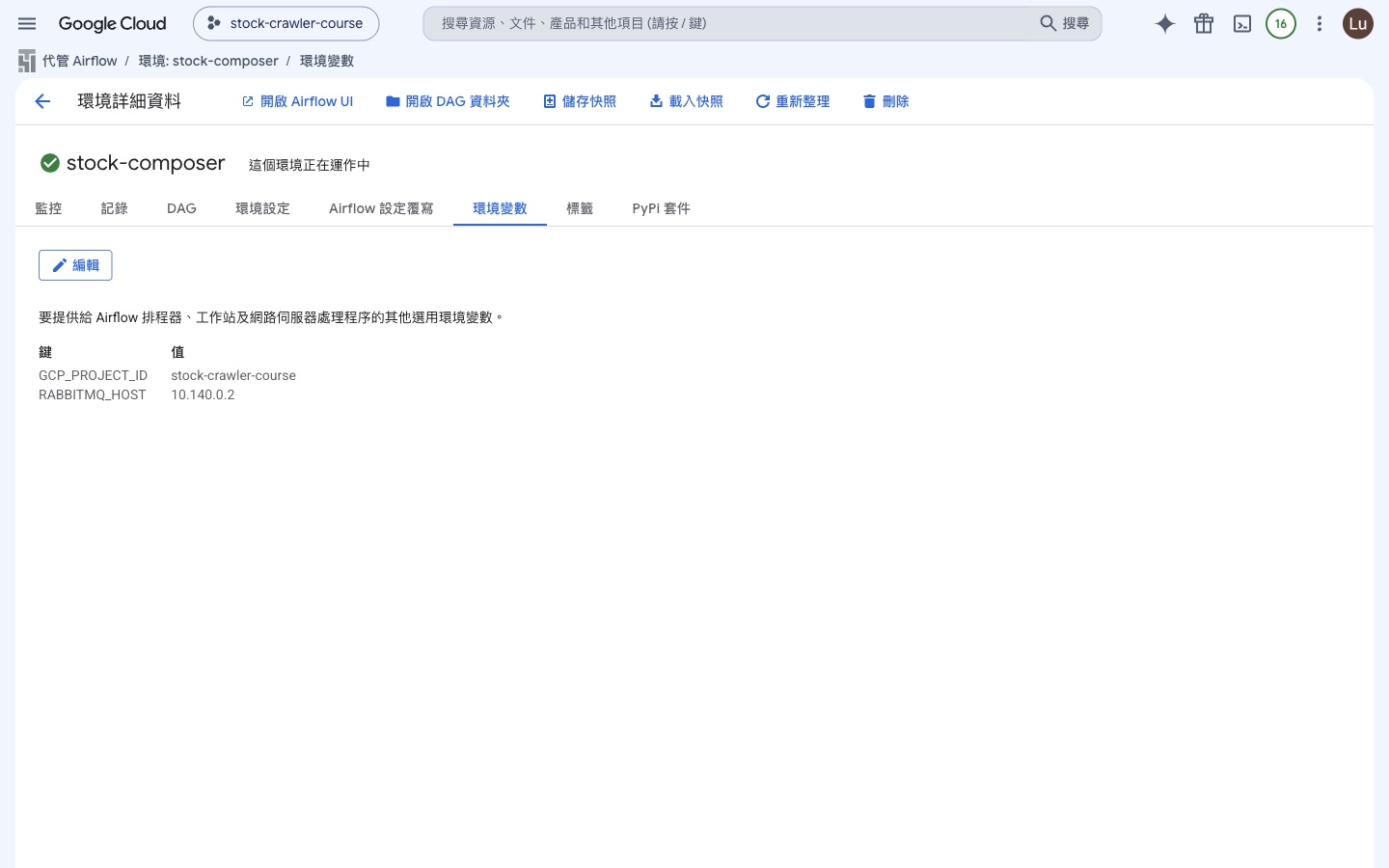Click 開啟 Airflow UI link

click(x=297, y=101)
